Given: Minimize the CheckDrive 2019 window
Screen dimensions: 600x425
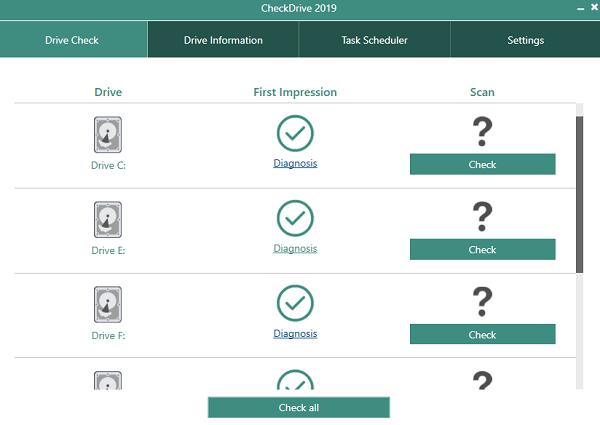Looking at the screenshot, I should [580, 8].
